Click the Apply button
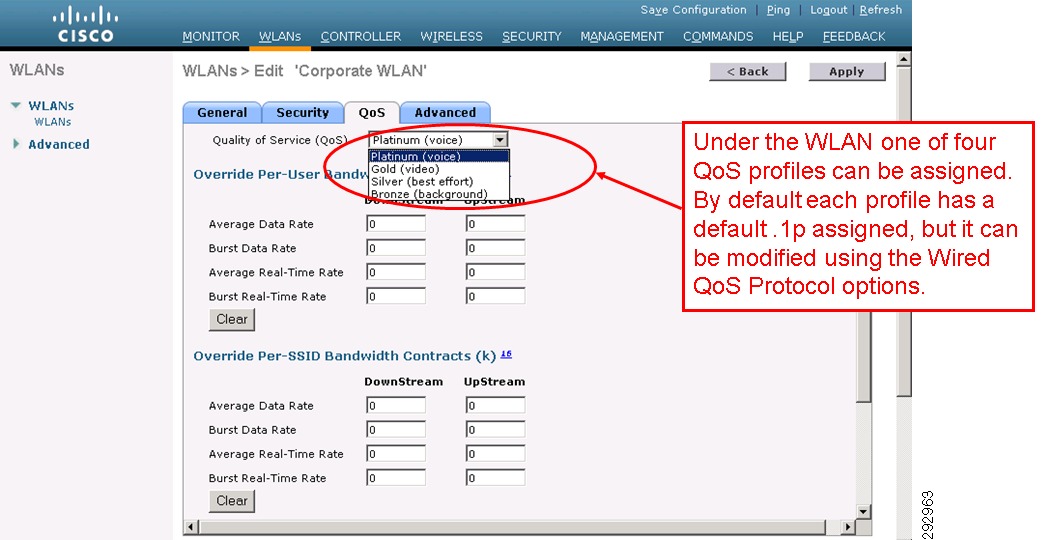 click(846, 72)
